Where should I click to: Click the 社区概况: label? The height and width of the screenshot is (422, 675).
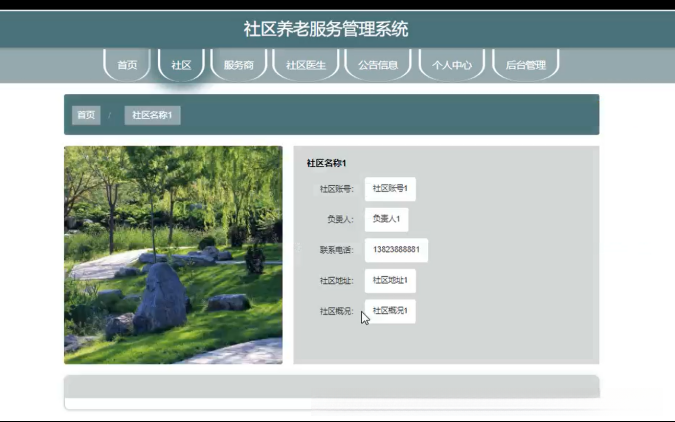[337, 311]
